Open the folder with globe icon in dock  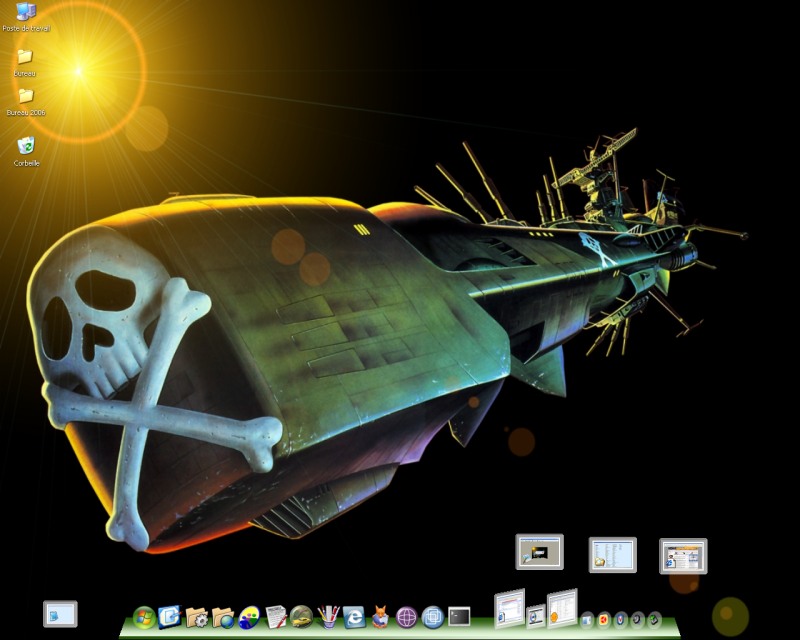(223, 618)
